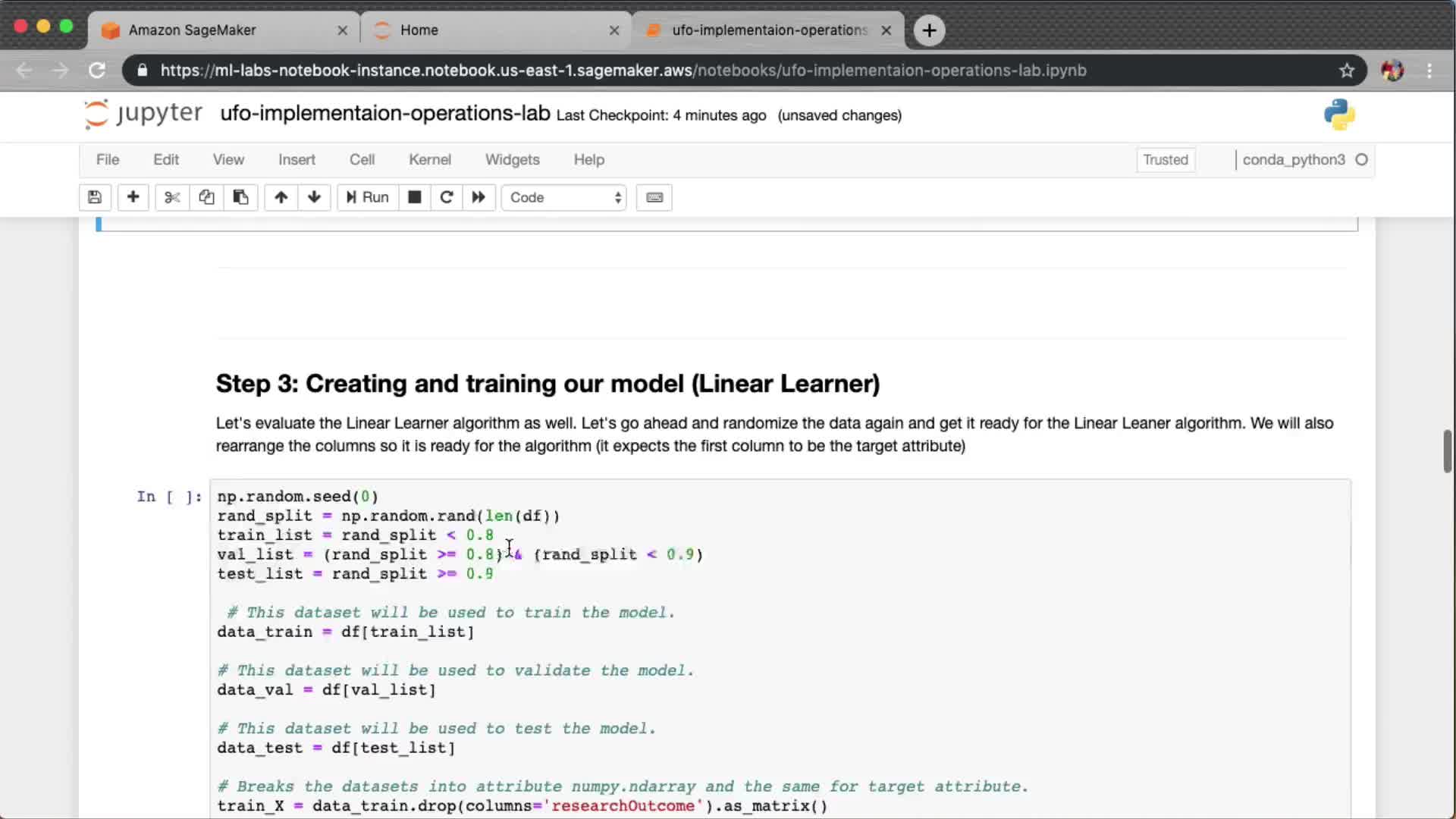
Task: Open the Kernel menu
Action: click(429, 160)
